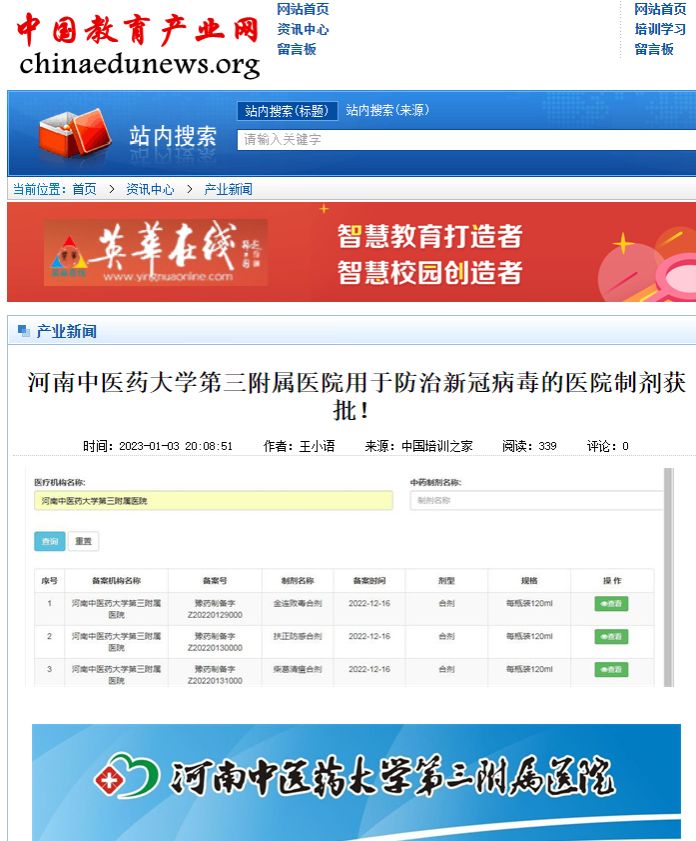Open 产业新闻 in the breadcrumb trail
This screenshot has width=696, height=841.
228,189
